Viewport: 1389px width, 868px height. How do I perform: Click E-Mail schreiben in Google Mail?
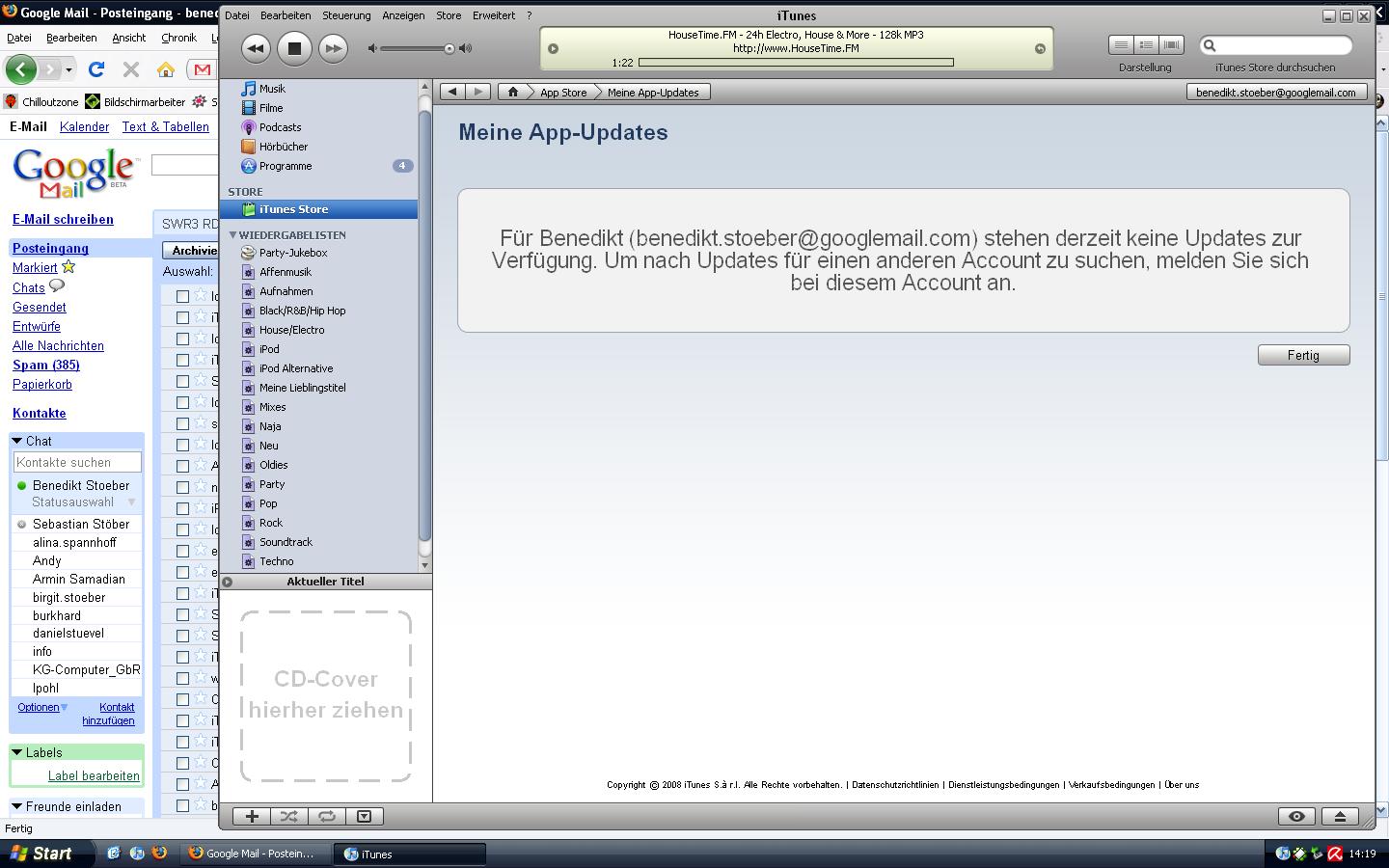[63, 219]
